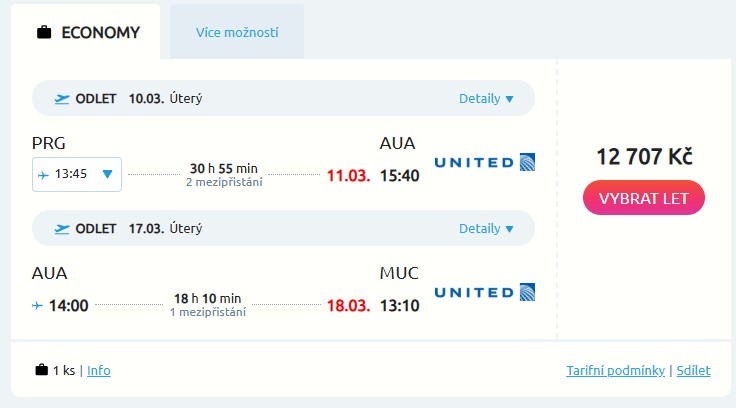Click the briefcase icon on Economy tab
736x408 pixels.
pyautogui.click(x=44, y=32)
